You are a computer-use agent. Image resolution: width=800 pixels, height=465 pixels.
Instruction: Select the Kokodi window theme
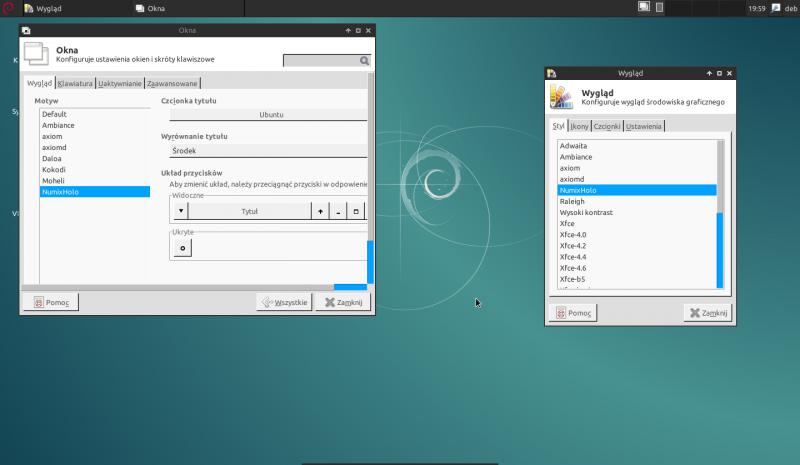click(x=54, y=169)
